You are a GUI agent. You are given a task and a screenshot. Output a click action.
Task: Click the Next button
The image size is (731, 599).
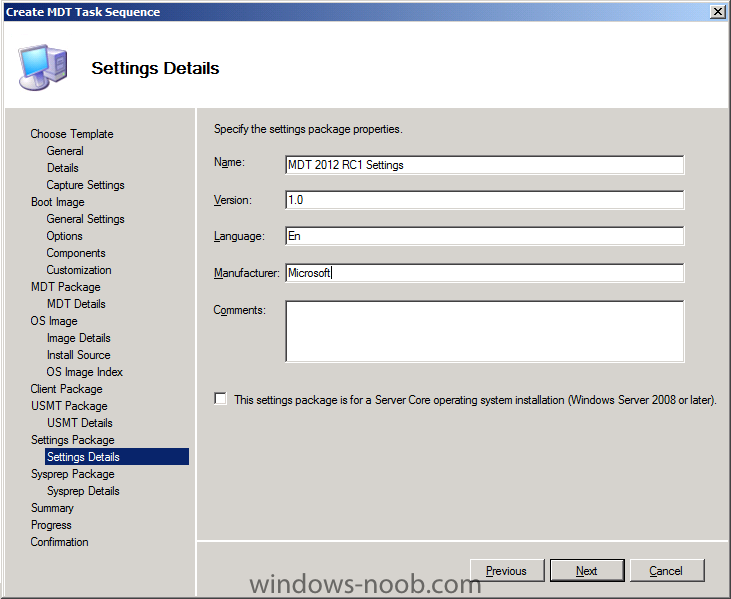tap(587, 571)
